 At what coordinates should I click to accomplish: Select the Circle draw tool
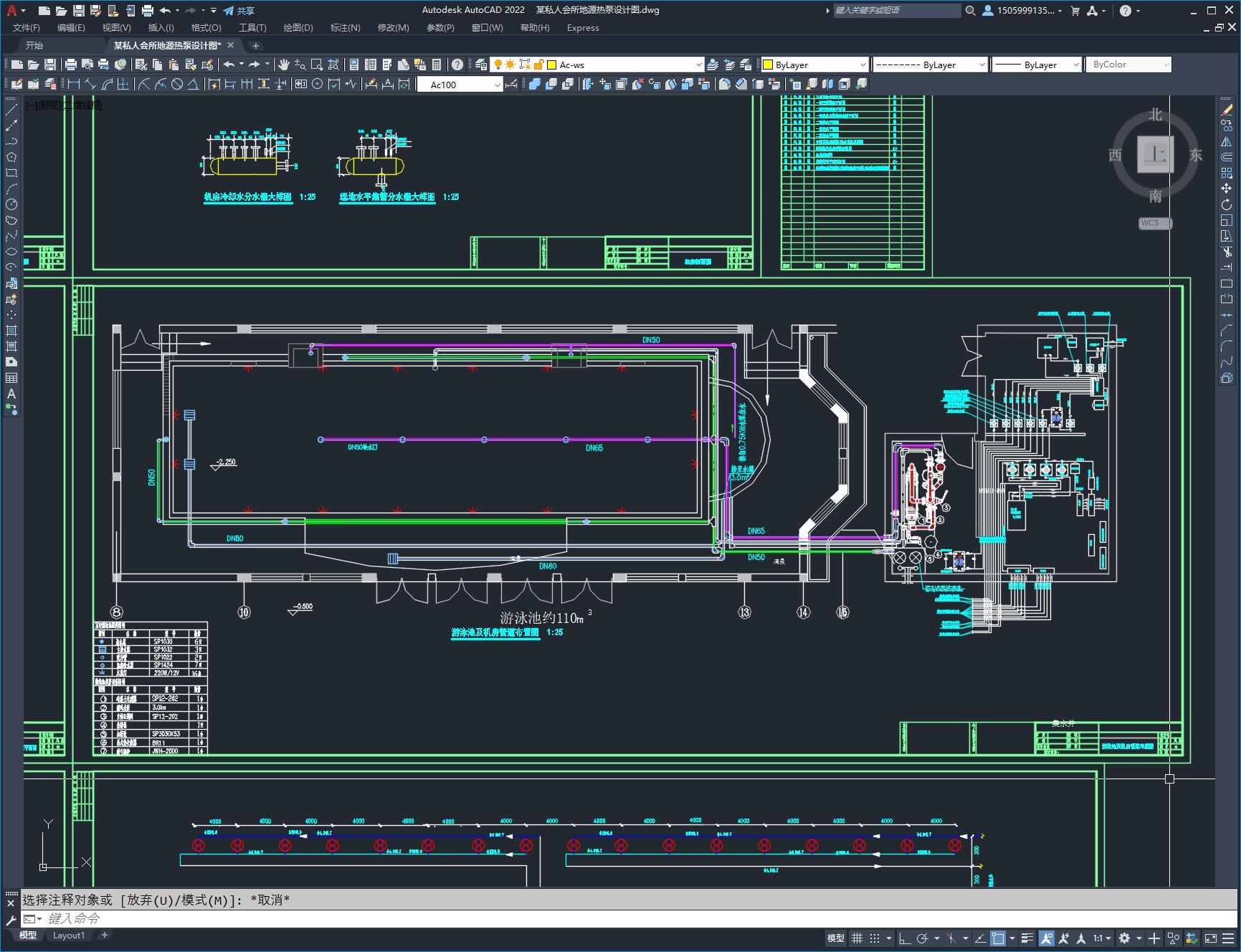11,204
